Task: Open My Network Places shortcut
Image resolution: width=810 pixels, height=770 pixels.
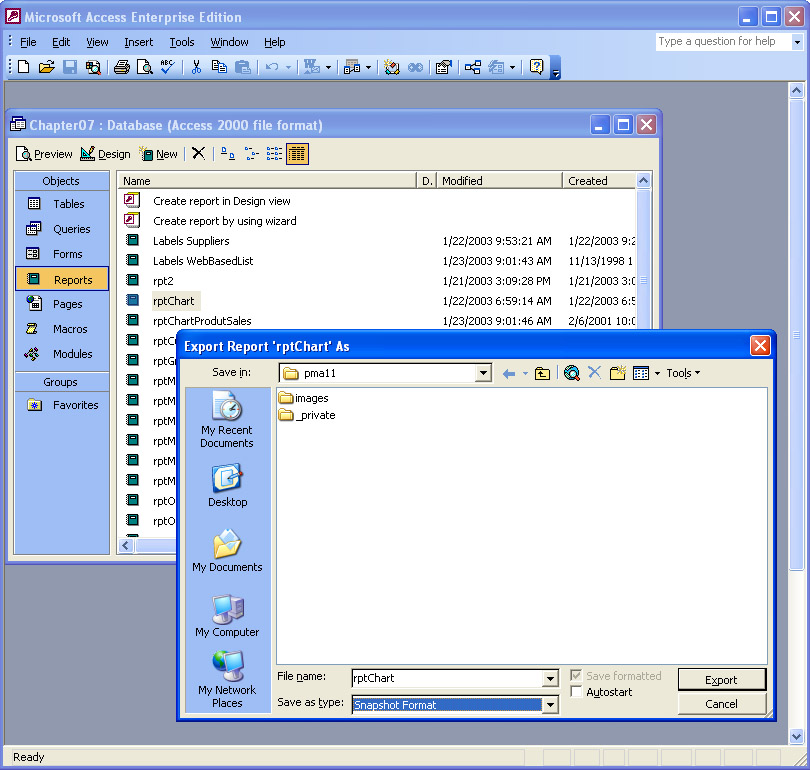Action: pos(227,679)
